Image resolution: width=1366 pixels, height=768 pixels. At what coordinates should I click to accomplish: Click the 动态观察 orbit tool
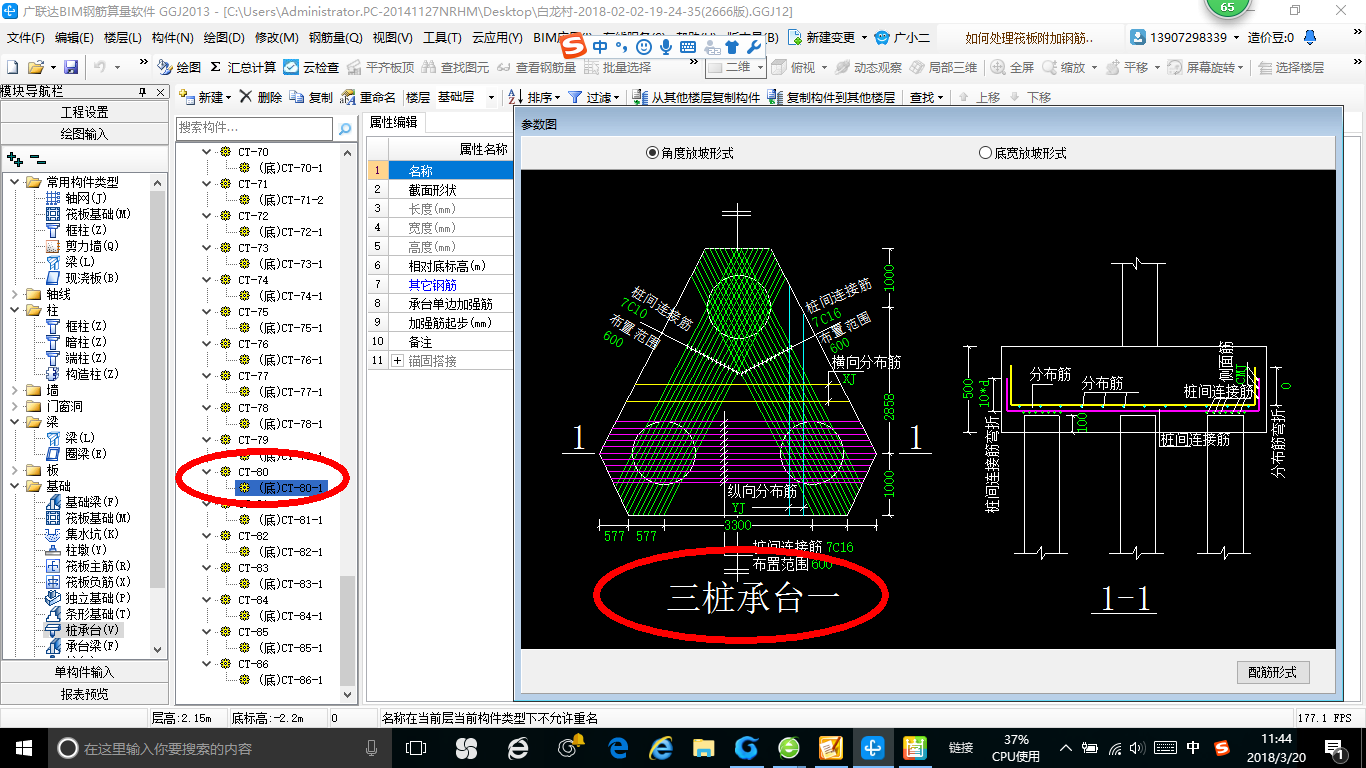coord(868,67)
